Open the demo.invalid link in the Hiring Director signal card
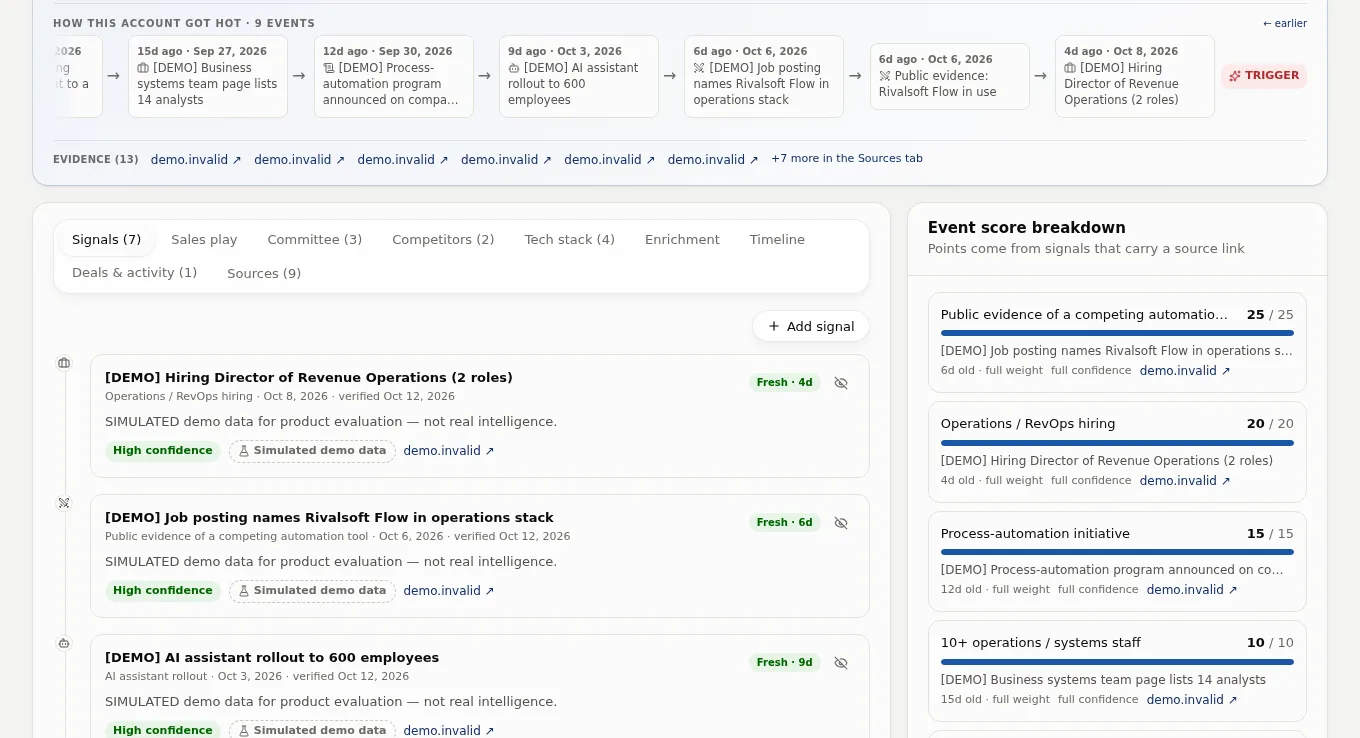The image size is (1360, 738). (449, 451)
